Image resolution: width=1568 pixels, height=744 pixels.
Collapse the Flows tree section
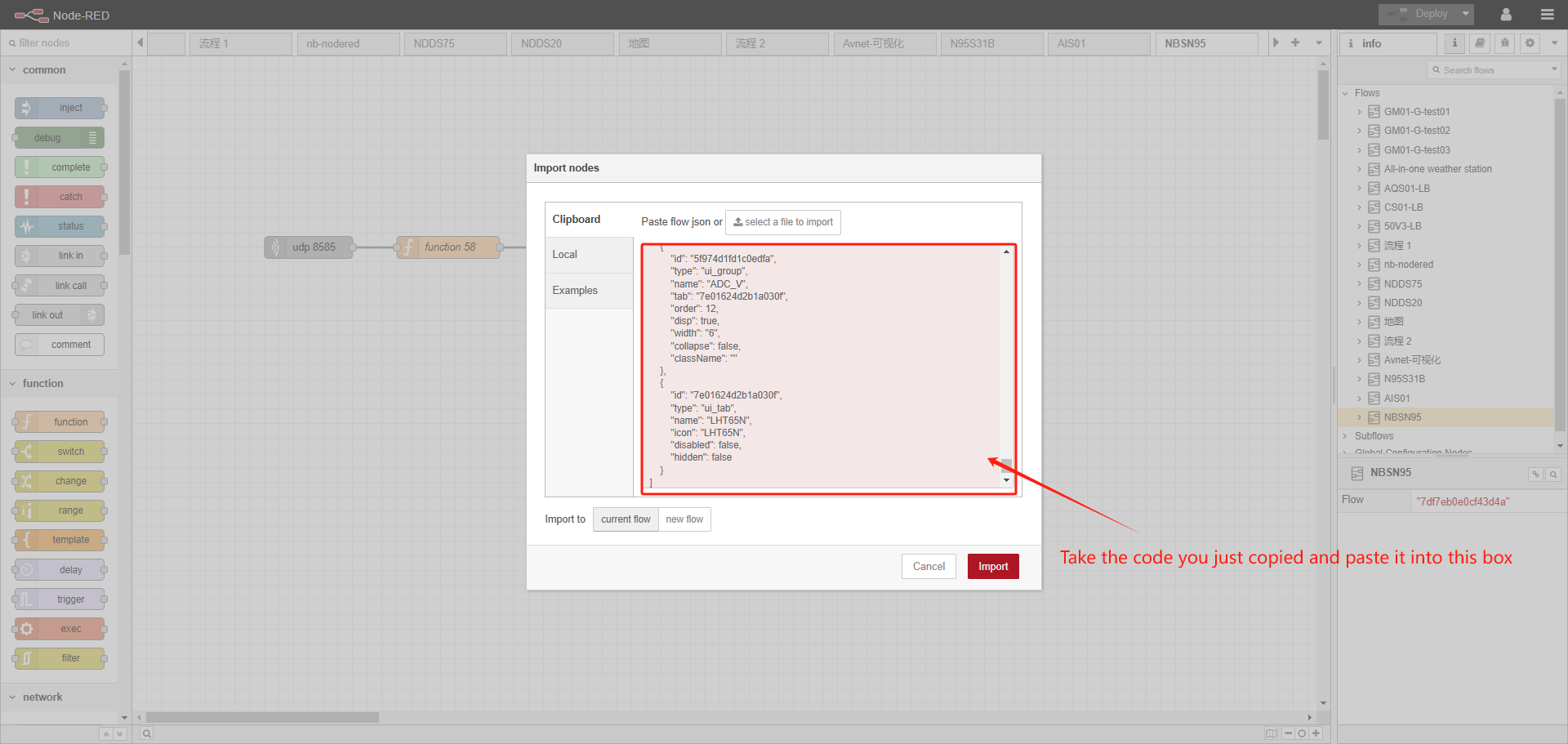1345,93
